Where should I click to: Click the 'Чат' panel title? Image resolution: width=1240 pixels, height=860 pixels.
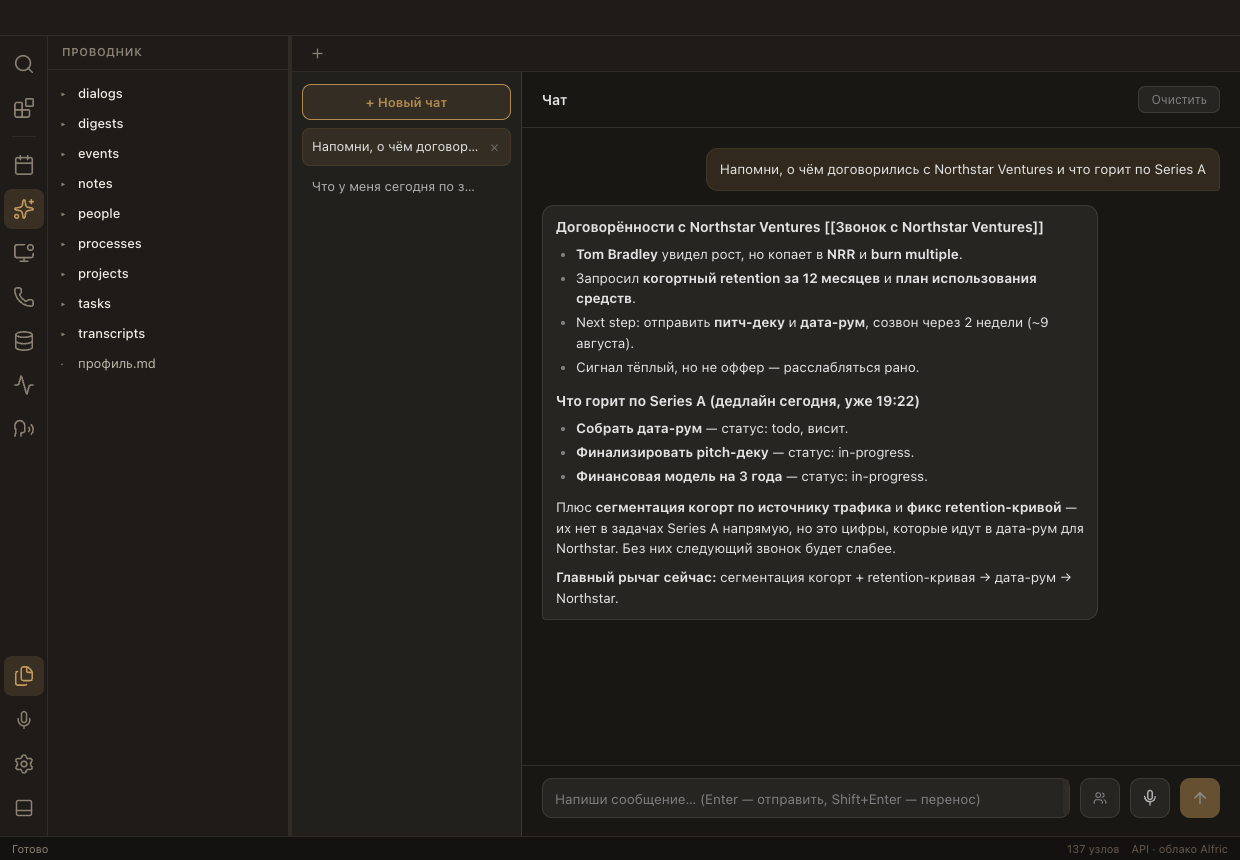[x=554, y=100]
